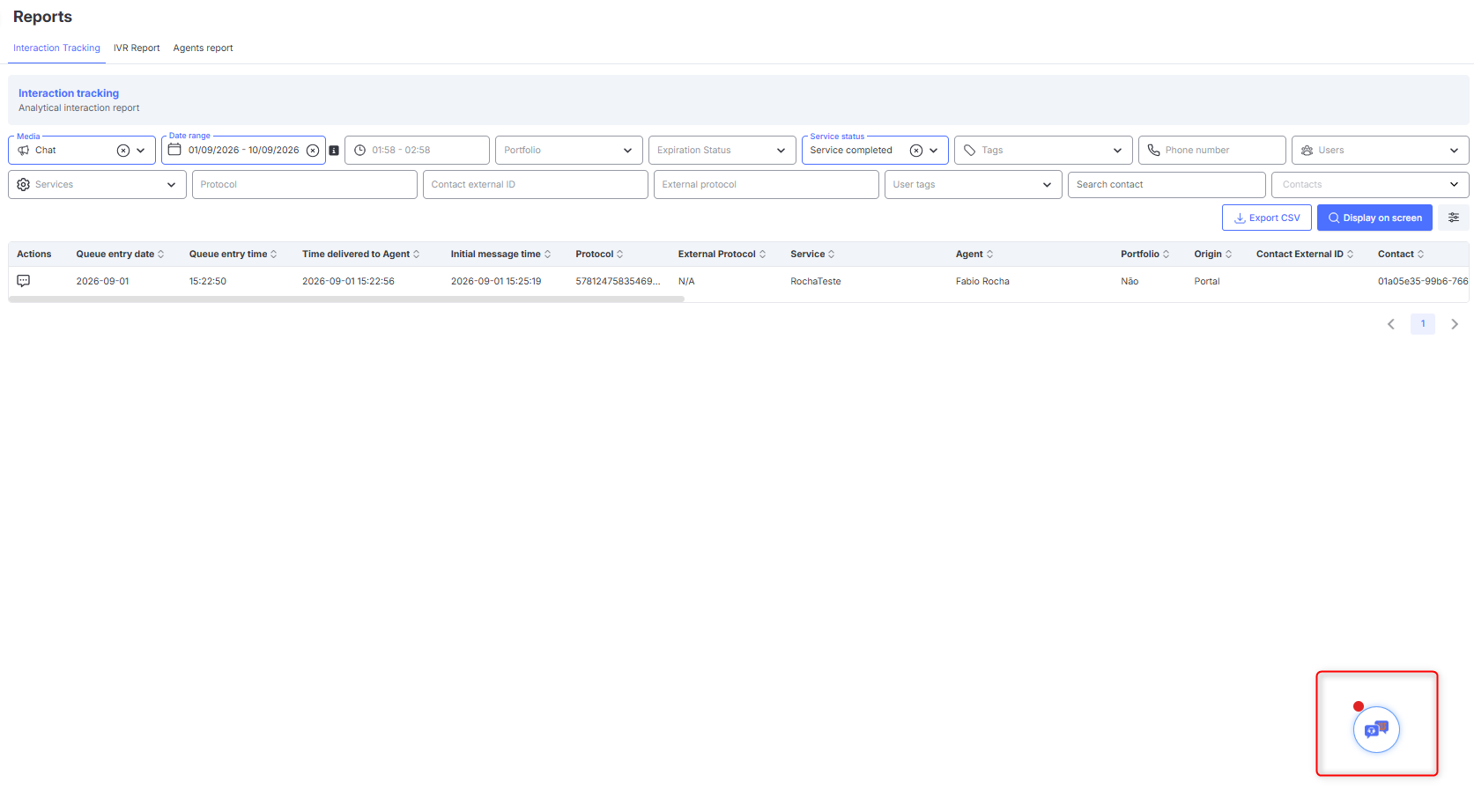
Task: Clear the Service completed status filter
Action: [x=916, y=151]
